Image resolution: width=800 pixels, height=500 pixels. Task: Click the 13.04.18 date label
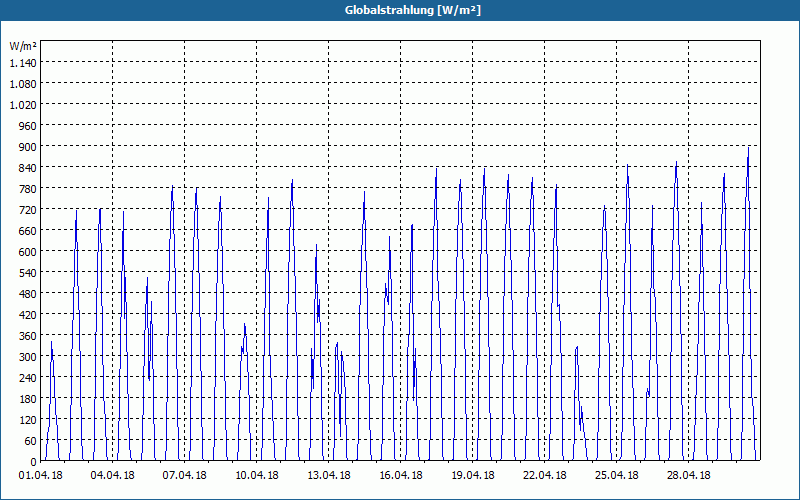coord(328,476)
